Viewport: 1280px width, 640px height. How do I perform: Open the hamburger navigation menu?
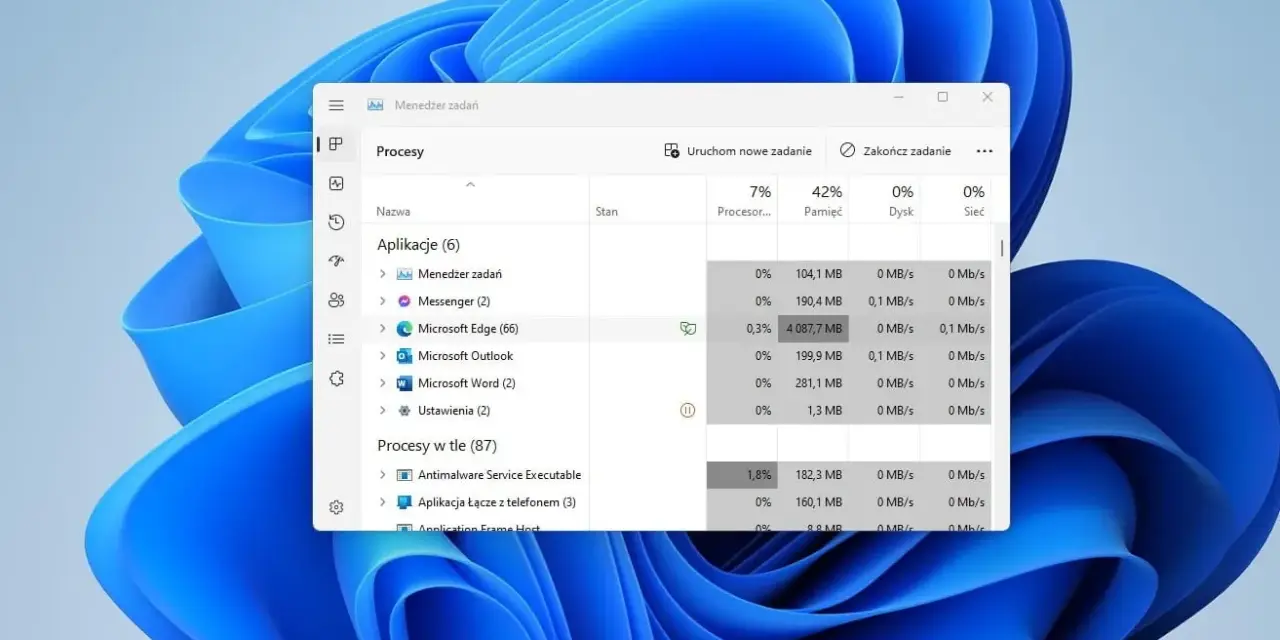coord(336,105)
